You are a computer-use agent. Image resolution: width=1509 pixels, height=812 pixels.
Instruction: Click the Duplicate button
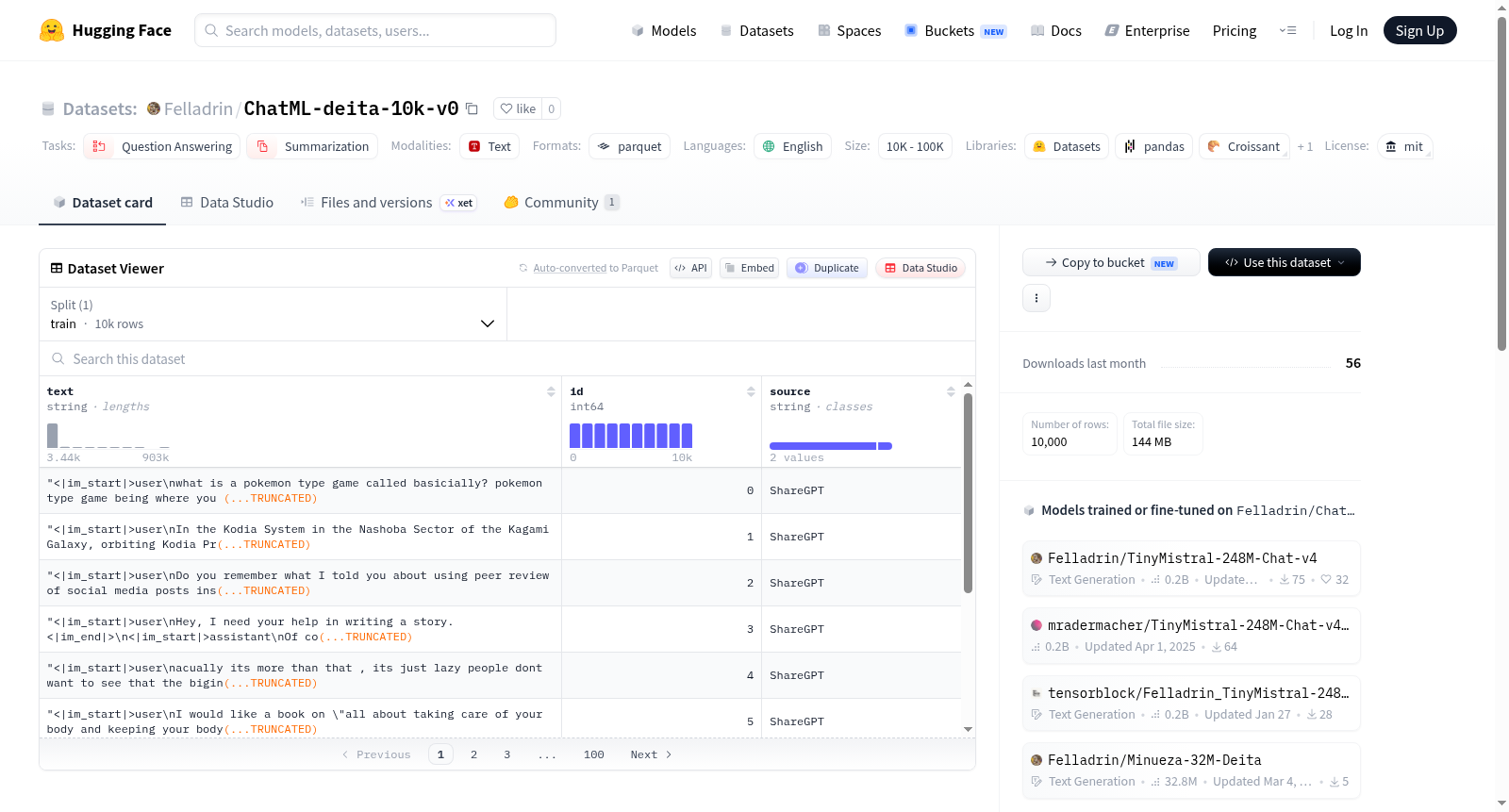(827, 268)
